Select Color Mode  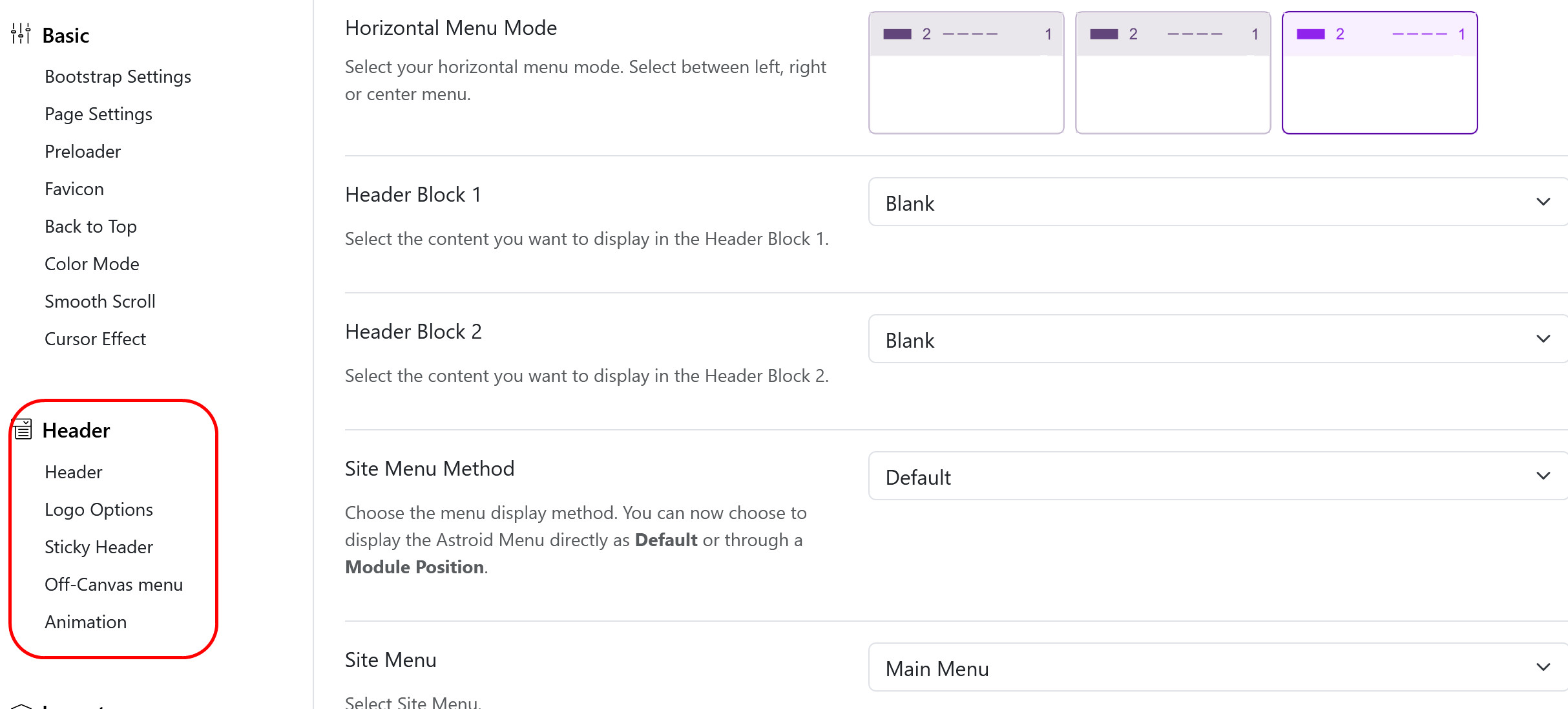(92, 264)
